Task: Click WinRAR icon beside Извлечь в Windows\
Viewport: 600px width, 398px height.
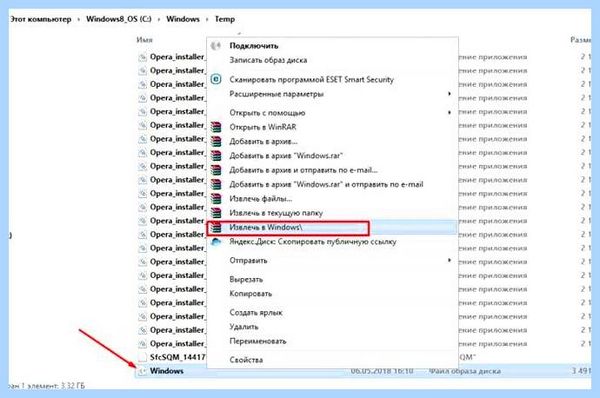Action: tap(216, 227)
